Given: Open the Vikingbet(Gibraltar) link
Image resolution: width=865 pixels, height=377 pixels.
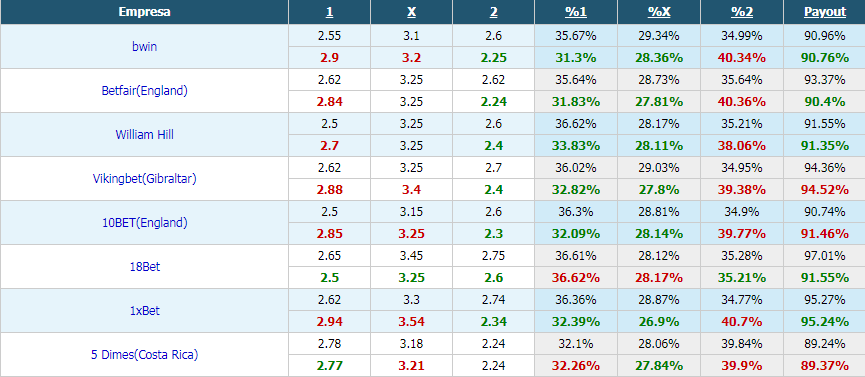Looking at the screenshot, I should 145,179.
